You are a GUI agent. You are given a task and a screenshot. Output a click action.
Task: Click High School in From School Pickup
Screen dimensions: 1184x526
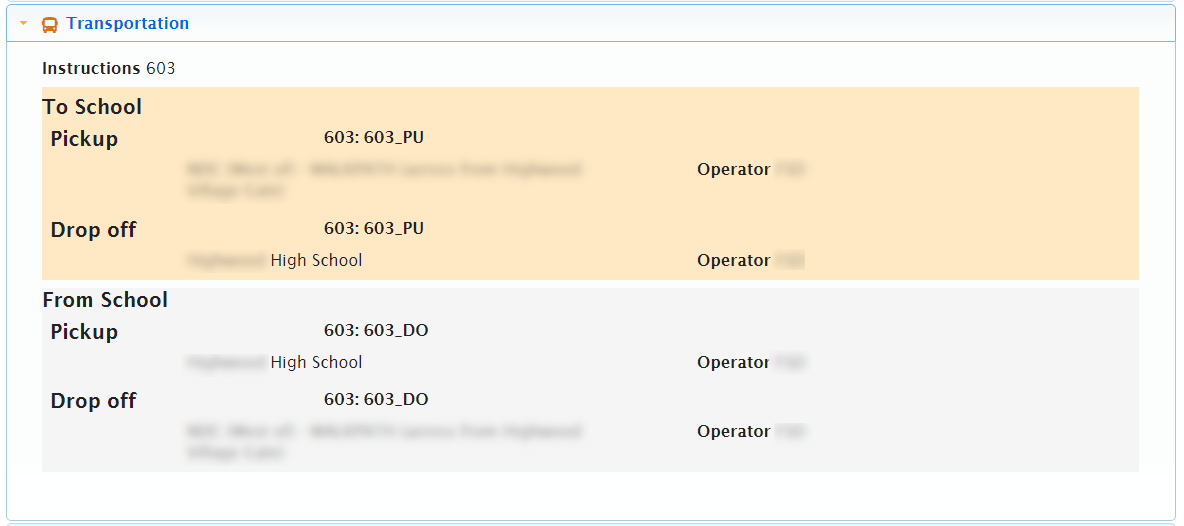tap(316, 362)
